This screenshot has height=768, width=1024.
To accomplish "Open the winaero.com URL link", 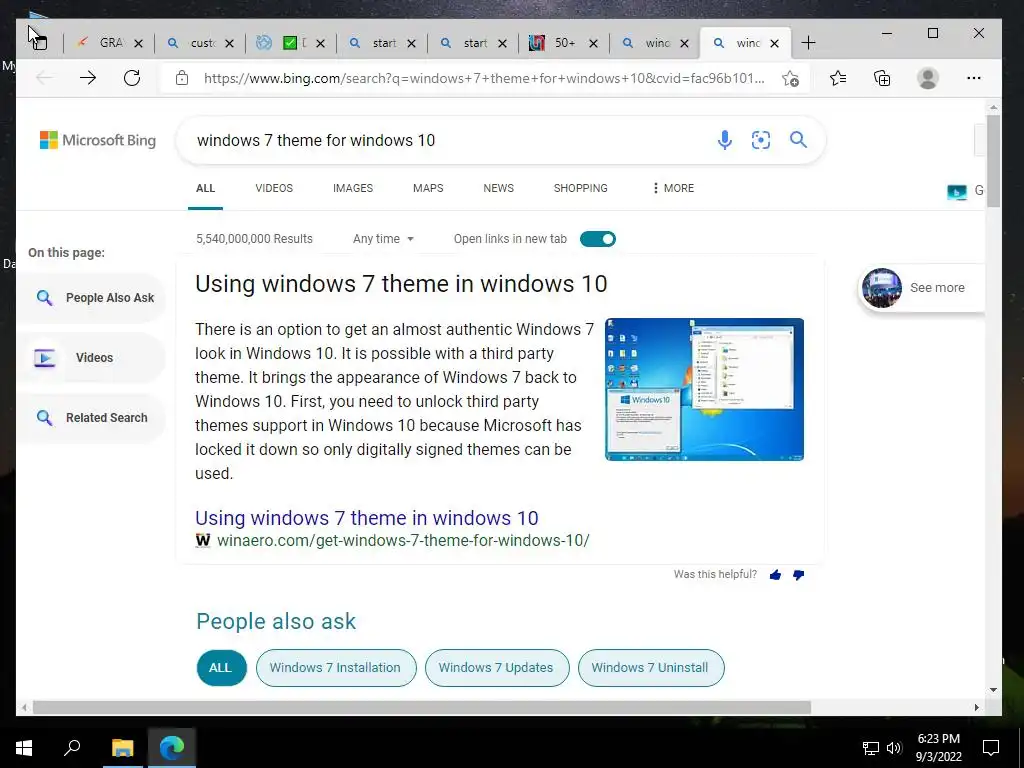I will point(403,541).
